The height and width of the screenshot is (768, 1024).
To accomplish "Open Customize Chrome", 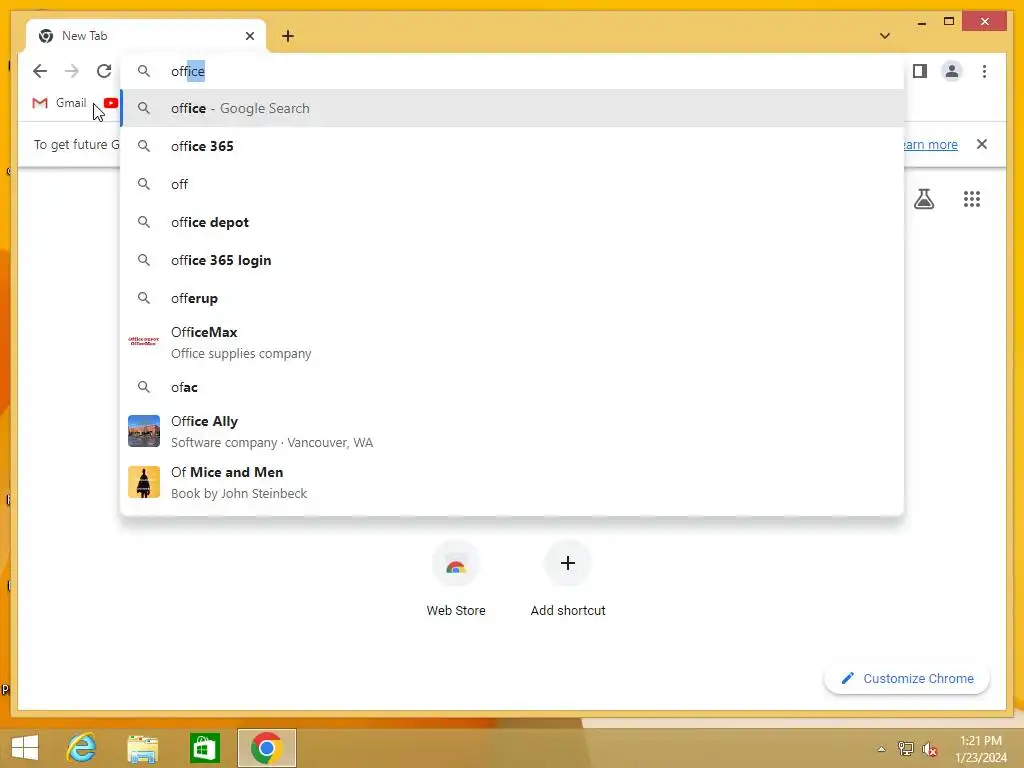I will pos(907,679).
